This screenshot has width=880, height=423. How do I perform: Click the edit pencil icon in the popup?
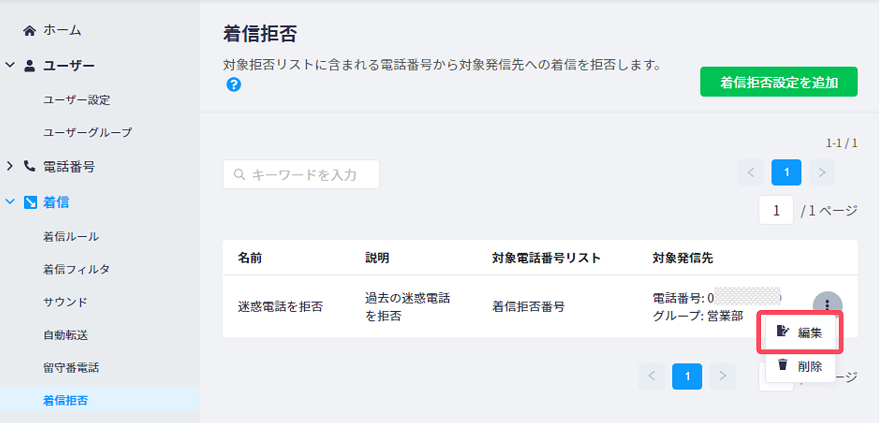pyautogui.click(x=783, y=332)
